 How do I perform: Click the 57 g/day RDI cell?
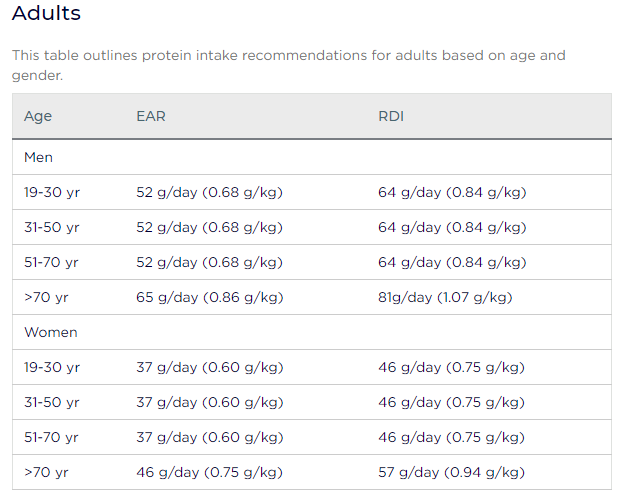(x=451, y=472)
